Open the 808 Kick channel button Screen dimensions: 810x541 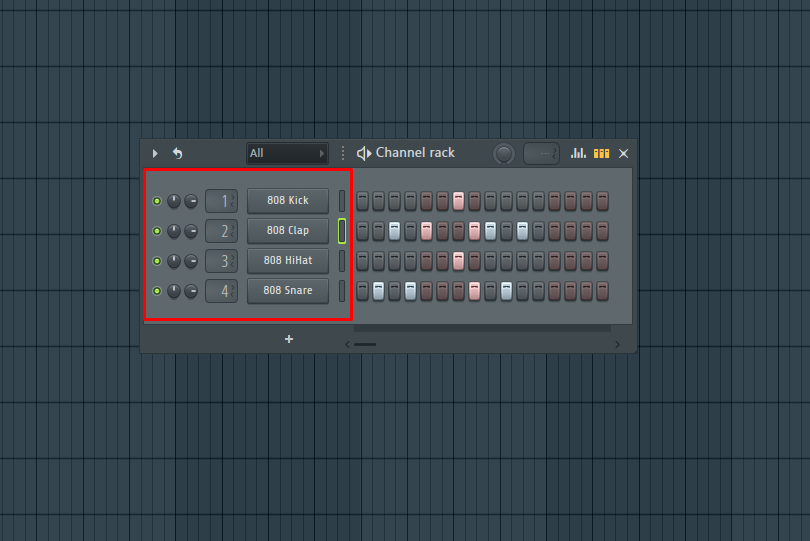(x=288, y=200)
